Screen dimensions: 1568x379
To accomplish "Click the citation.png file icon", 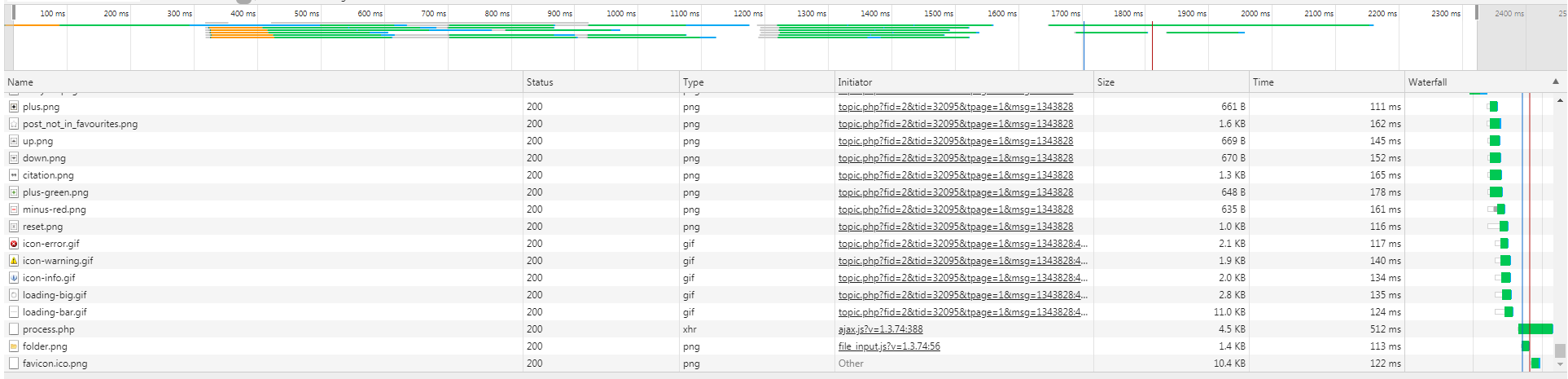I will [14, 175].
